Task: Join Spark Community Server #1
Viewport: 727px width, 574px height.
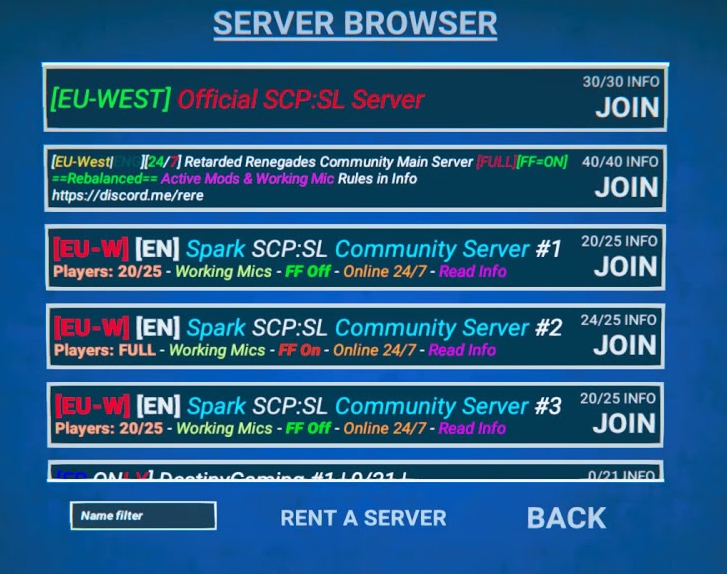Action: 625,267
